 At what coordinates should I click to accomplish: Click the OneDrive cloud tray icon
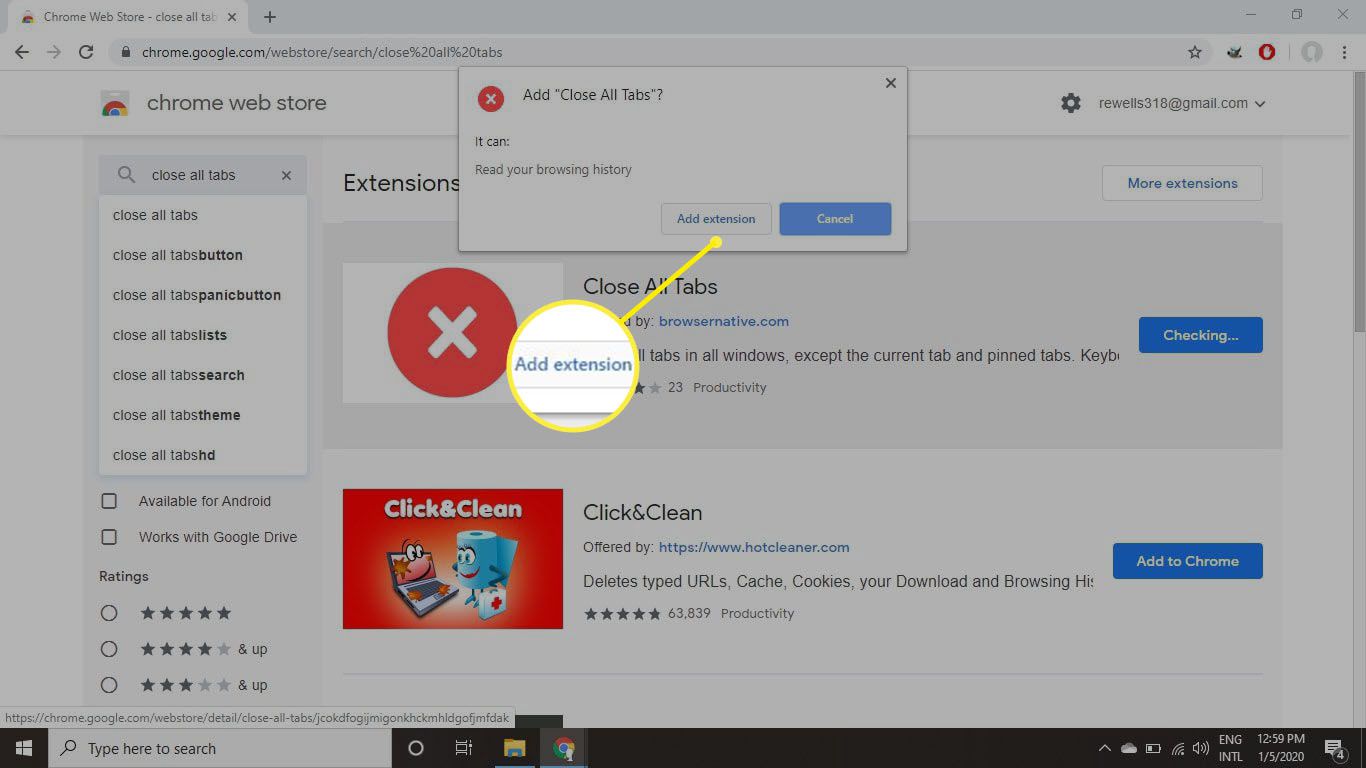point(1129,748)
